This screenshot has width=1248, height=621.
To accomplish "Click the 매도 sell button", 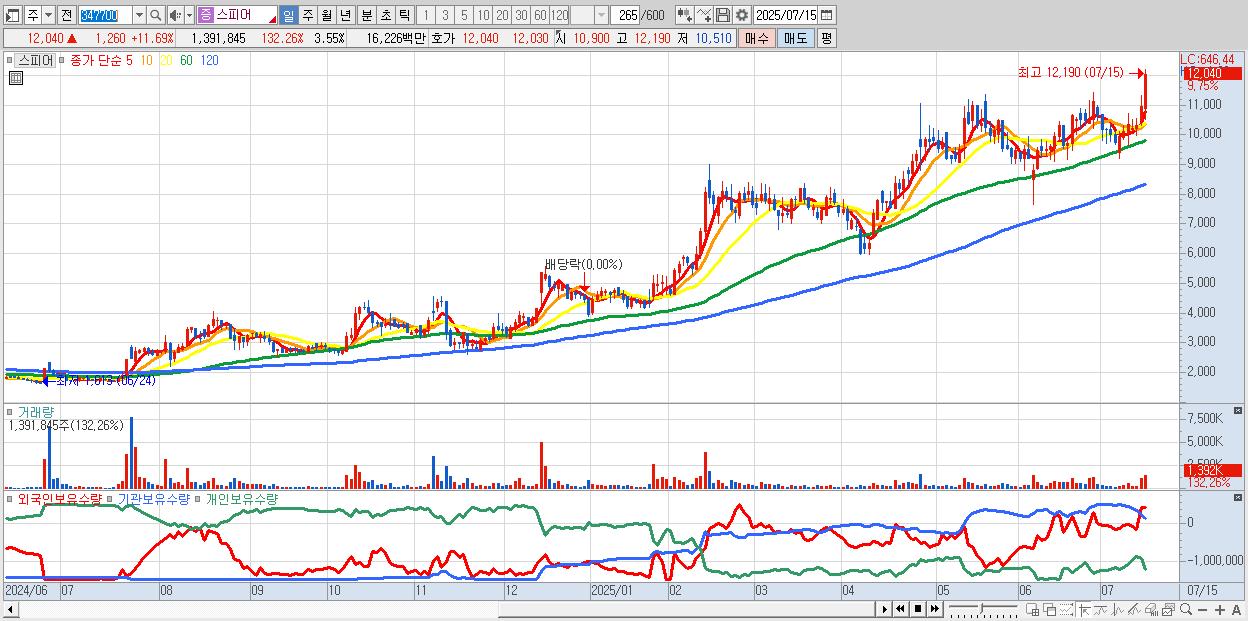I will tap(796, 38).
